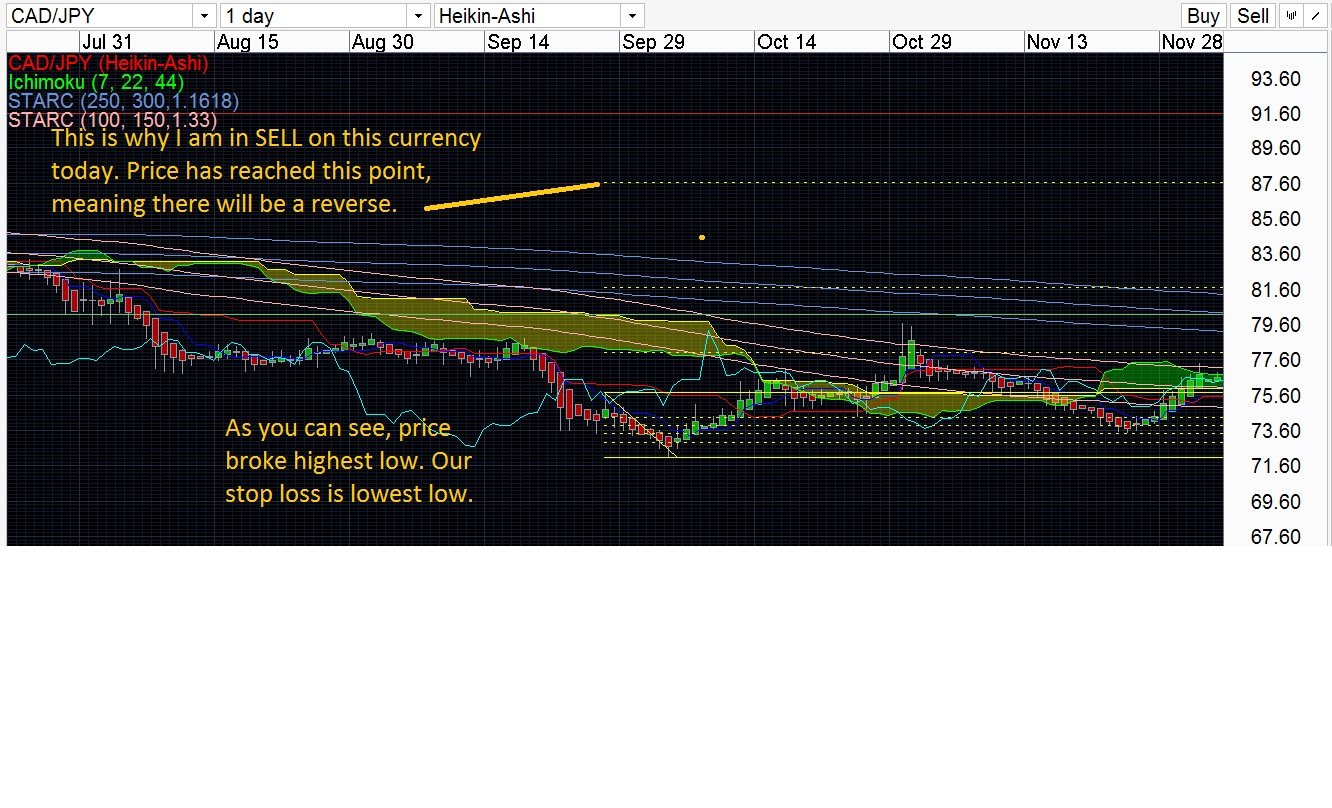Select the Ichimoku (7, 22, 44) legend label
This screenshot has height=808, width=1332.
pos(95,82)
